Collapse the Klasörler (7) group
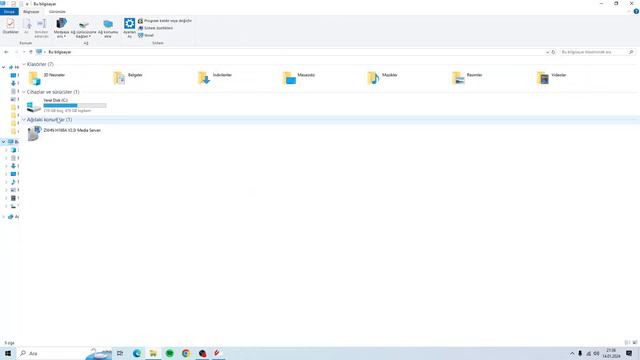Screen dimensions: 640x360 24,64
